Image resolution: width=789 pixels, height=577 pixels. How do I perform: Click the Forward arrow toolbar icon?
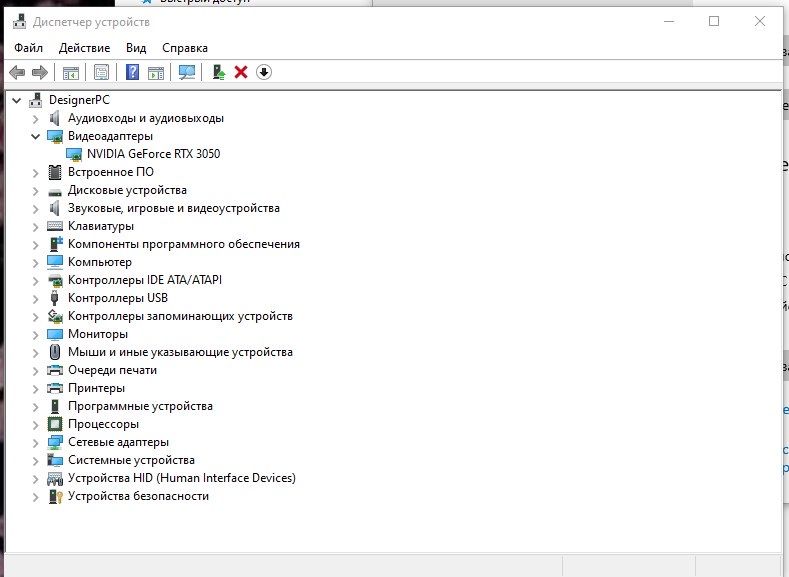click(x=40, y=72)
